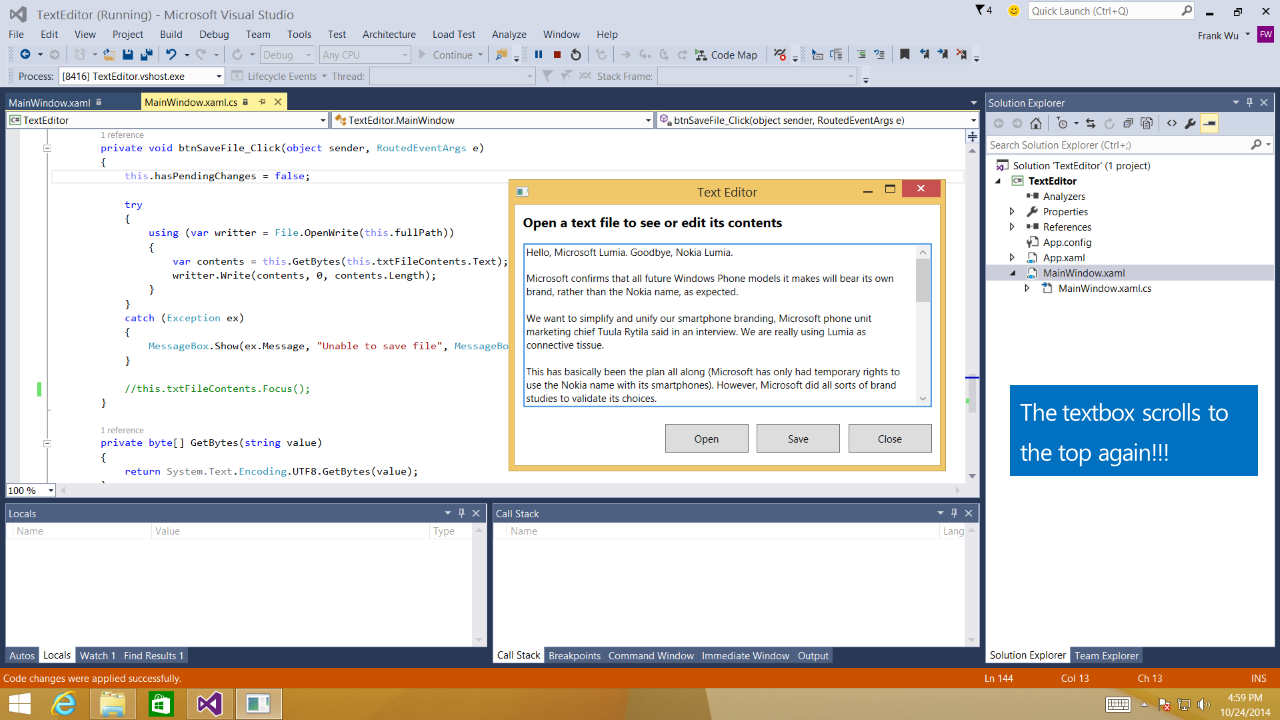Open the TextEditor project scope dropdown

[167, 120]
